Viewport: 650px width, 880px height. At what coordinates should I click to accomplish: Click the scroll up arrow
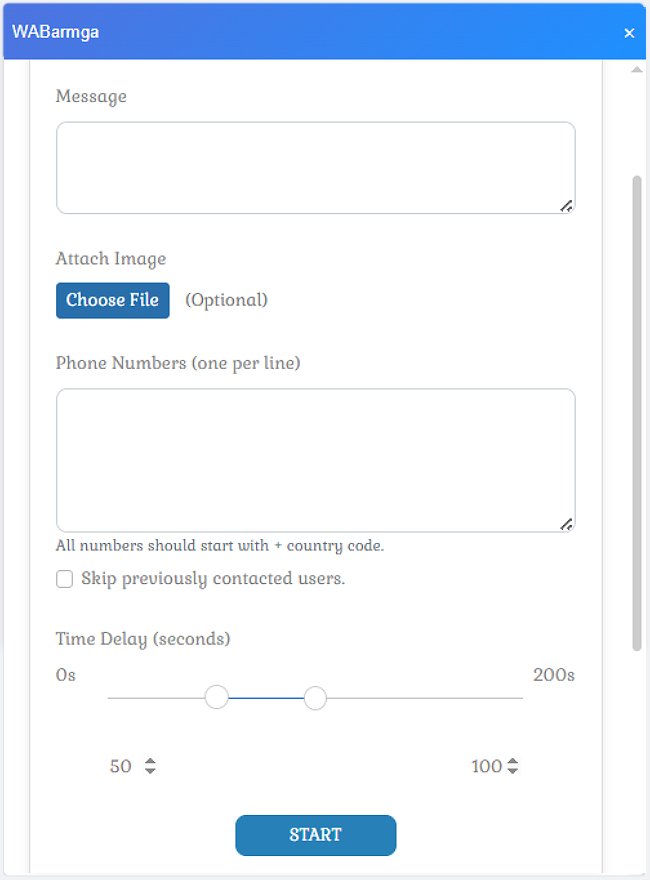[x=637, y=71]
